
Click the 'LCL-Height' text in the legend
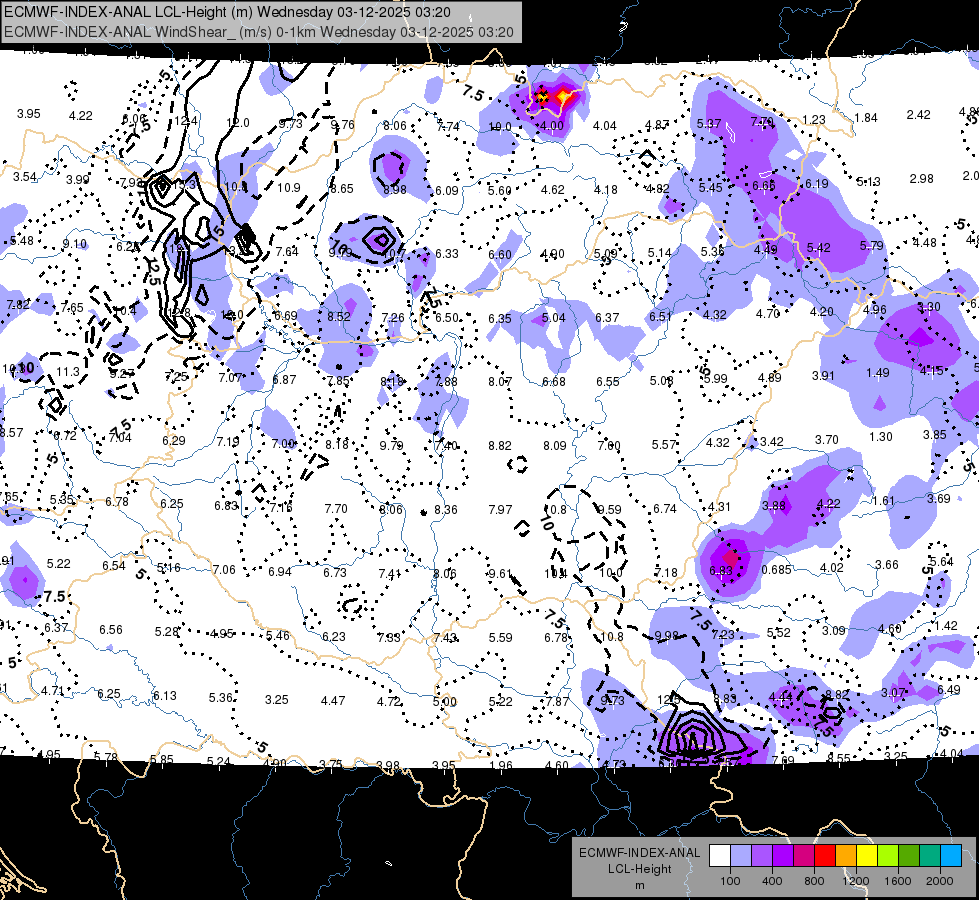(639, 869)
